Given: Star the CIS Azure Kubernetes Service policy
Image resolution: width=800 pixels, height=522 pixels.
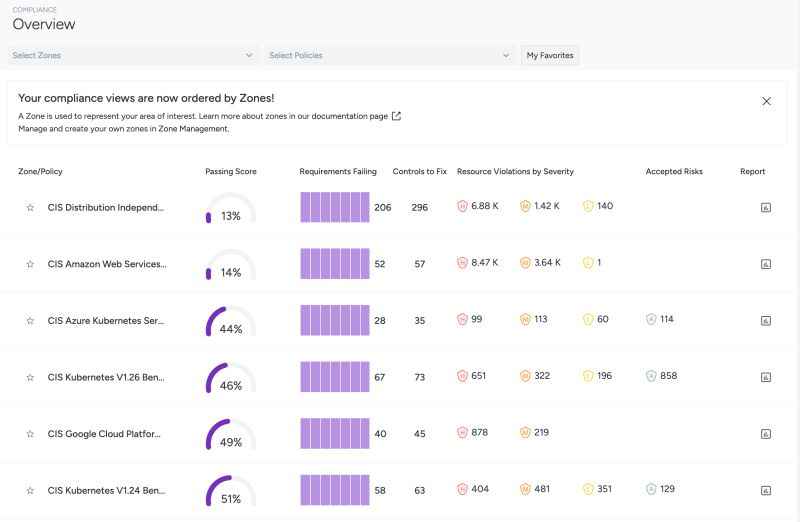Looking at the screenshot, I should click(30, 321).
